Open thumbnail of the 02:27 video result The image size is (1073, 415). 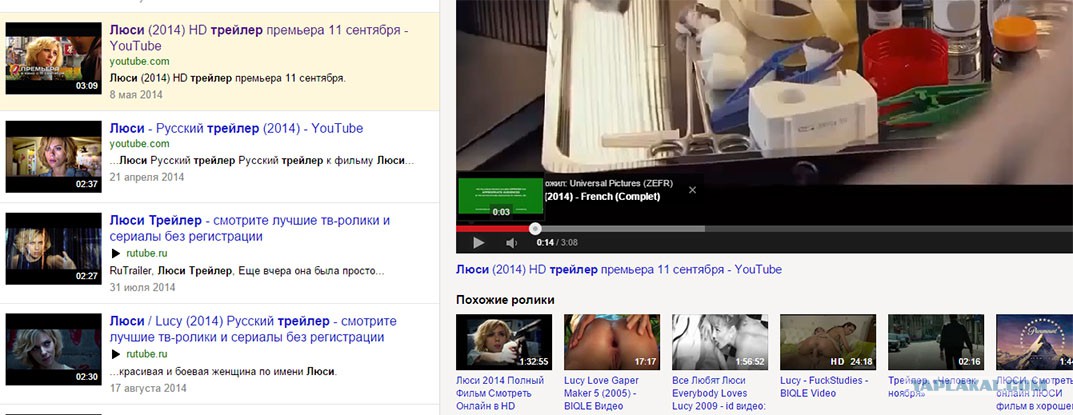[53, 249]
